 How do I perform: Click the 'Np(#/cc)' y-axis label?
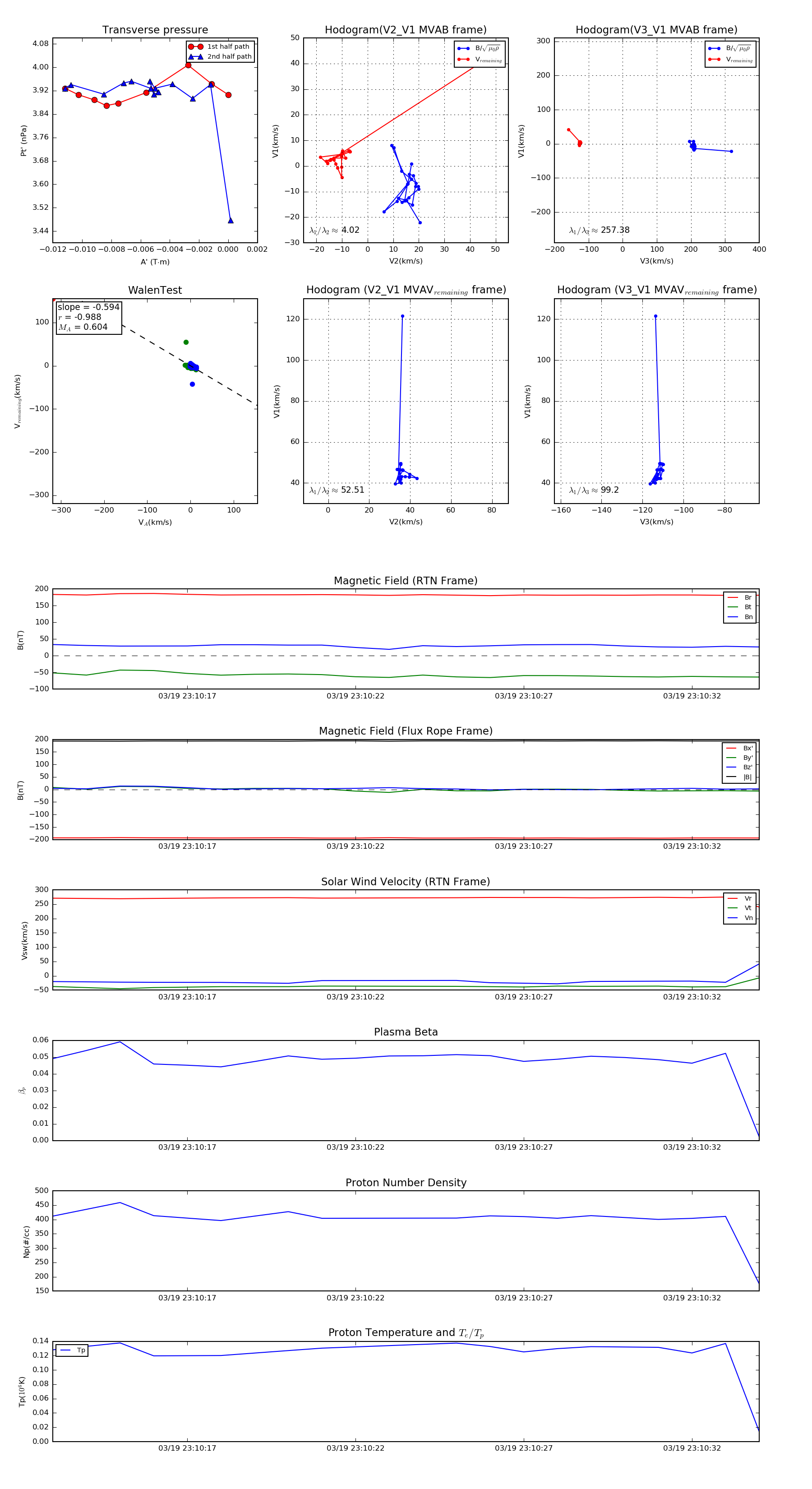click(x=26, y=1242)
